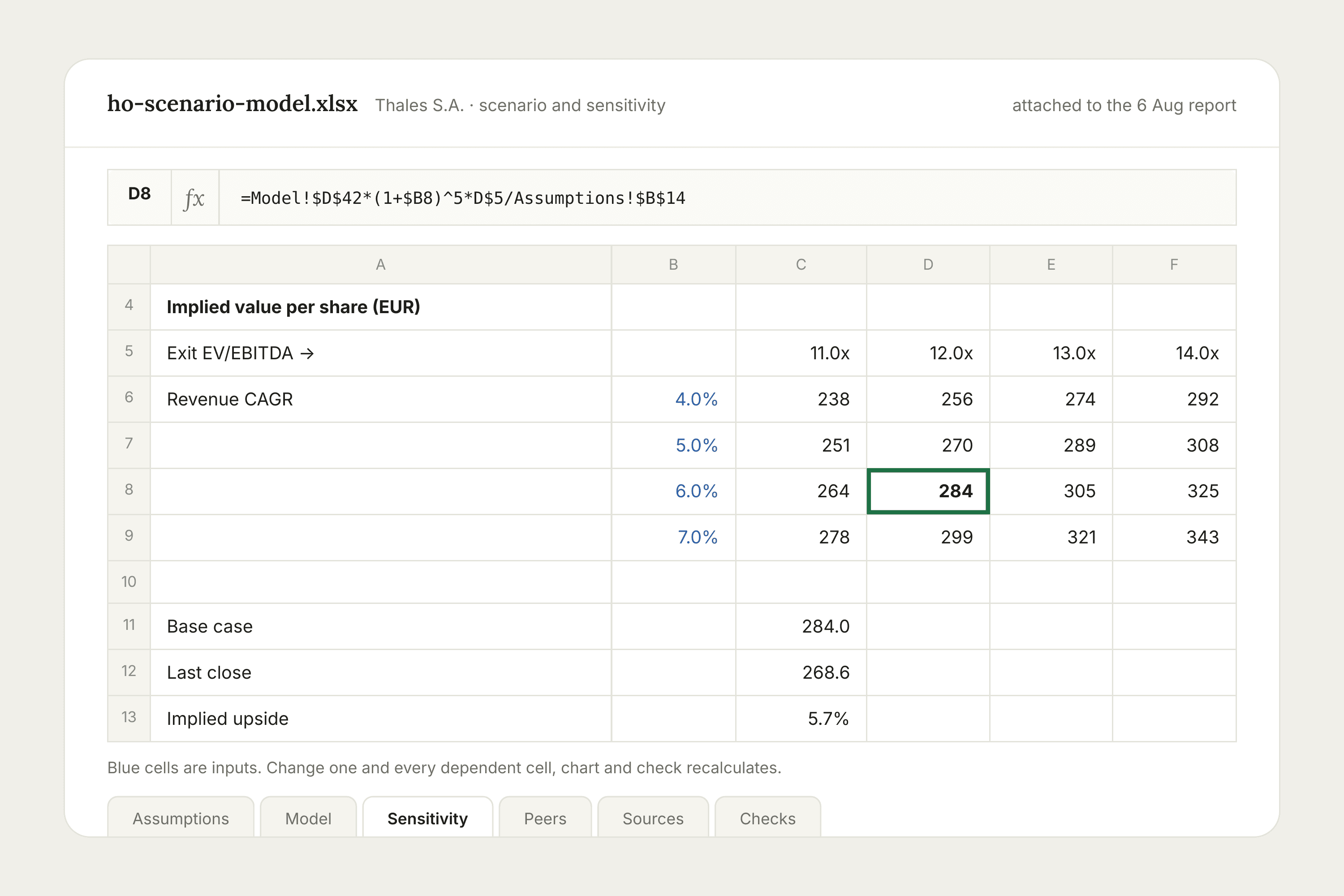Click the cell showing 264
The height and width of the screenshot is (896, 1344).
point(801,491)
